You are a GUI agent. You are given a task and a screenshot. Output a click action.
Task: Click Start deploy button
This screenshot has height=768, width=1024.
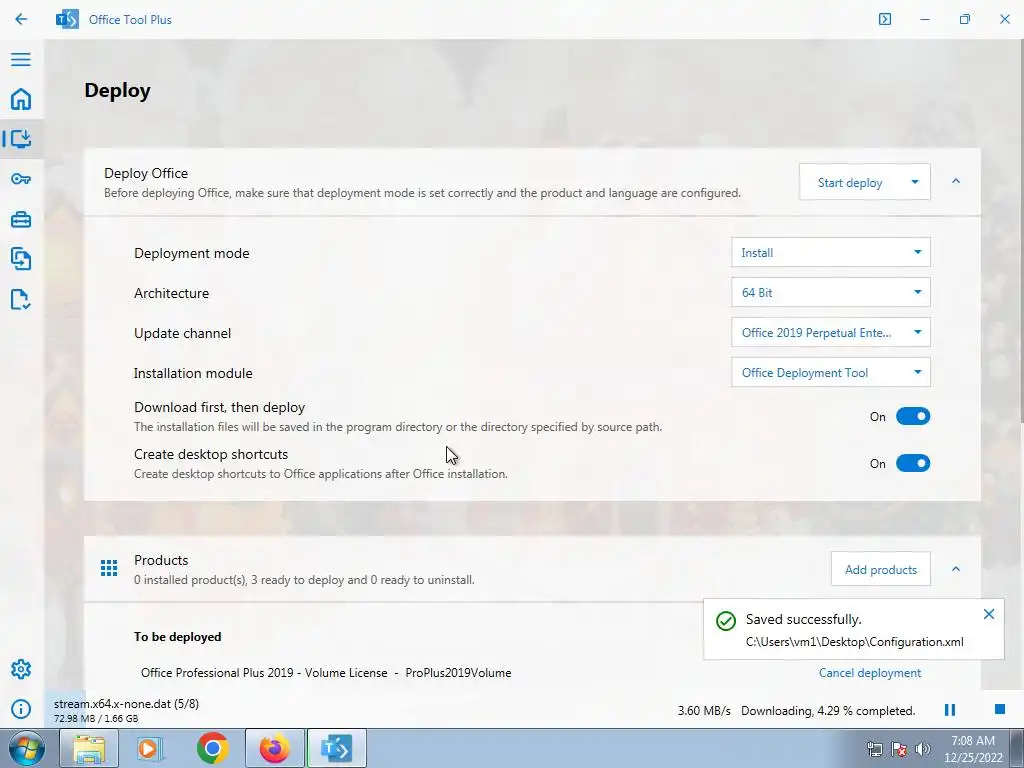[850, 182]
